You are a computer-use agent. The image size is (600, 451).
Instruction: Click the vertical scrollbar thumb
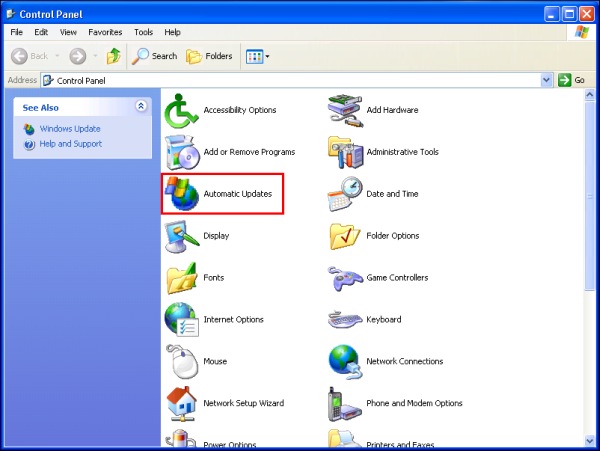(590, 196)
